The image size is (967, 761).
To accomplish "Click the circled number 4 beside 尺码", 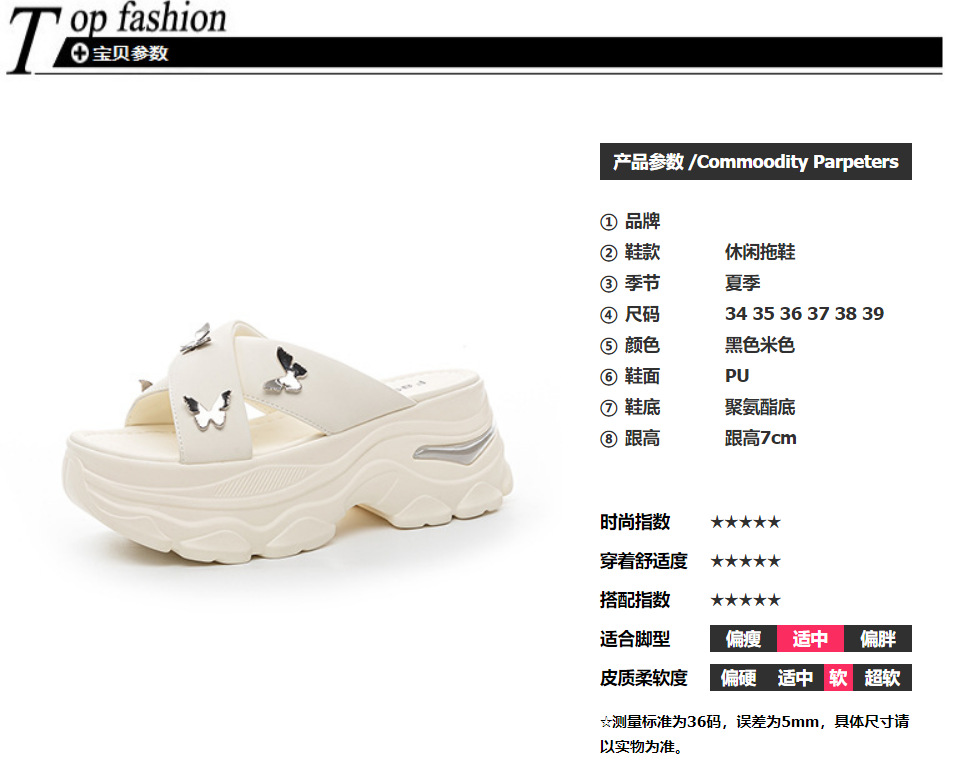I will [x=608, y=315].
